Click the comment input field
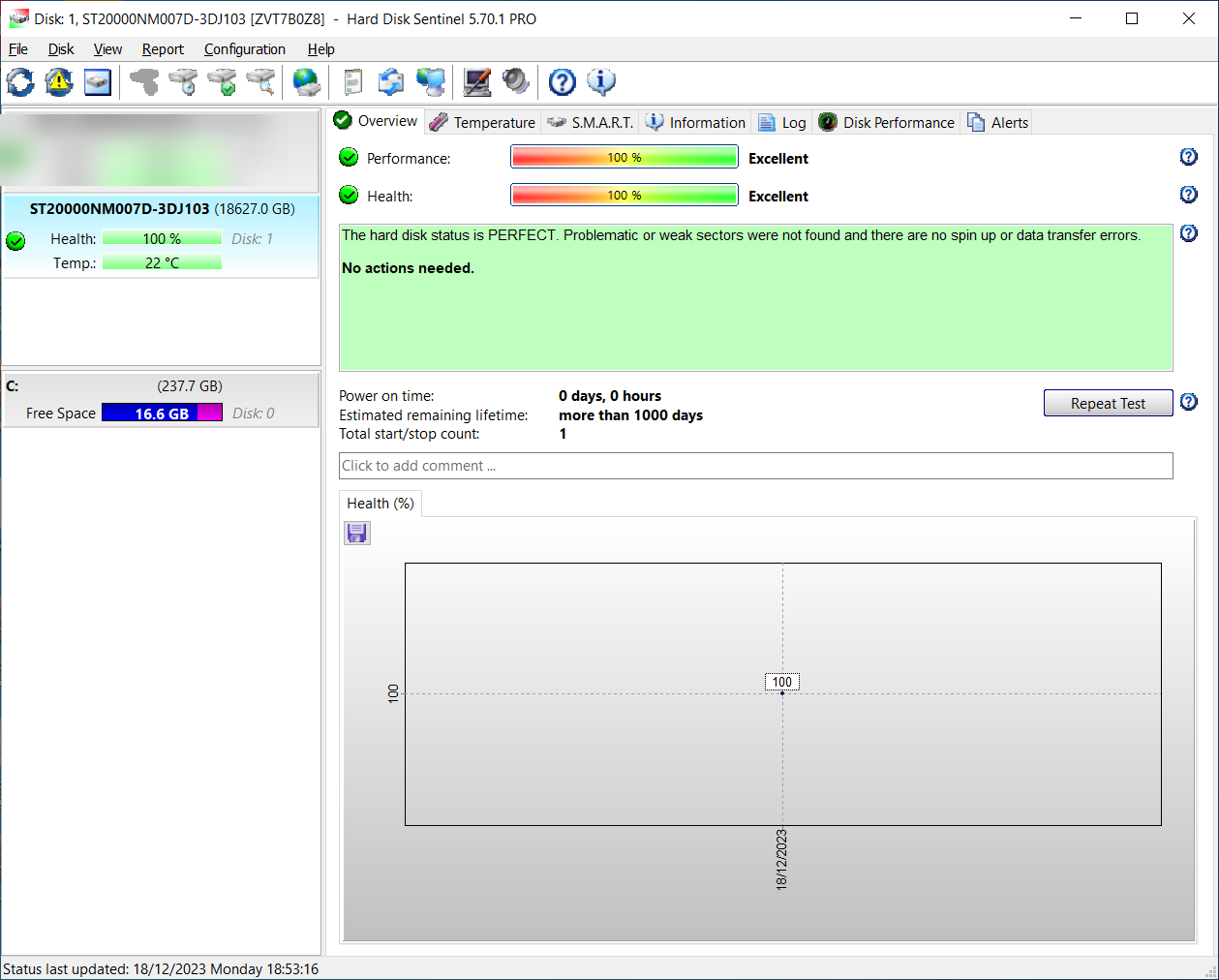1219x980 pixels. tap(755, 466)
